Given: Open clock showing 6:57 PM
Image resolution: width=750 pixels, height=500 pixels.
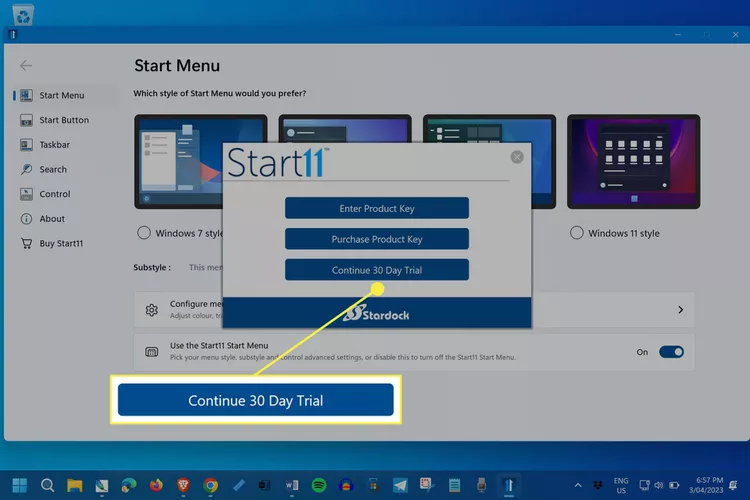Looking at the screenshot, I should pos(706,485).
